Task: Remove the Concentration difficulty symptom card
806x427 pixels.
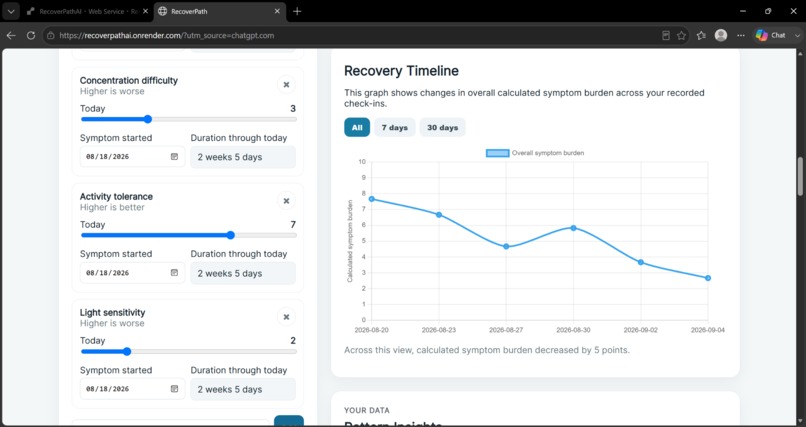Action: pyautogui.click(x=286, y=85)
